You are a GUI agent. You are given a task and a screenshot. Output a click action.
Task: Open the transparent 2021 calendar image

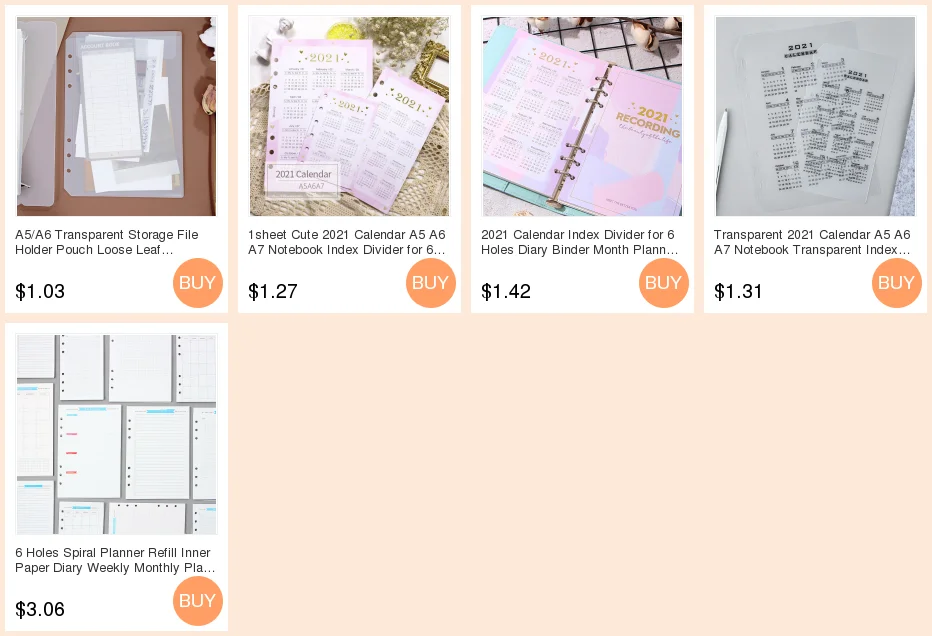(x=816, y=116)
